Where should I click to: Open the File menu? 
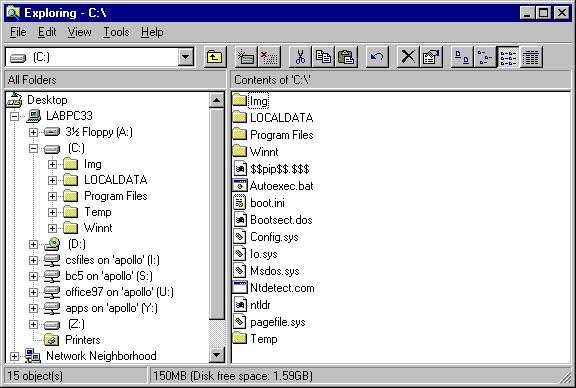[x=18, y=32]
